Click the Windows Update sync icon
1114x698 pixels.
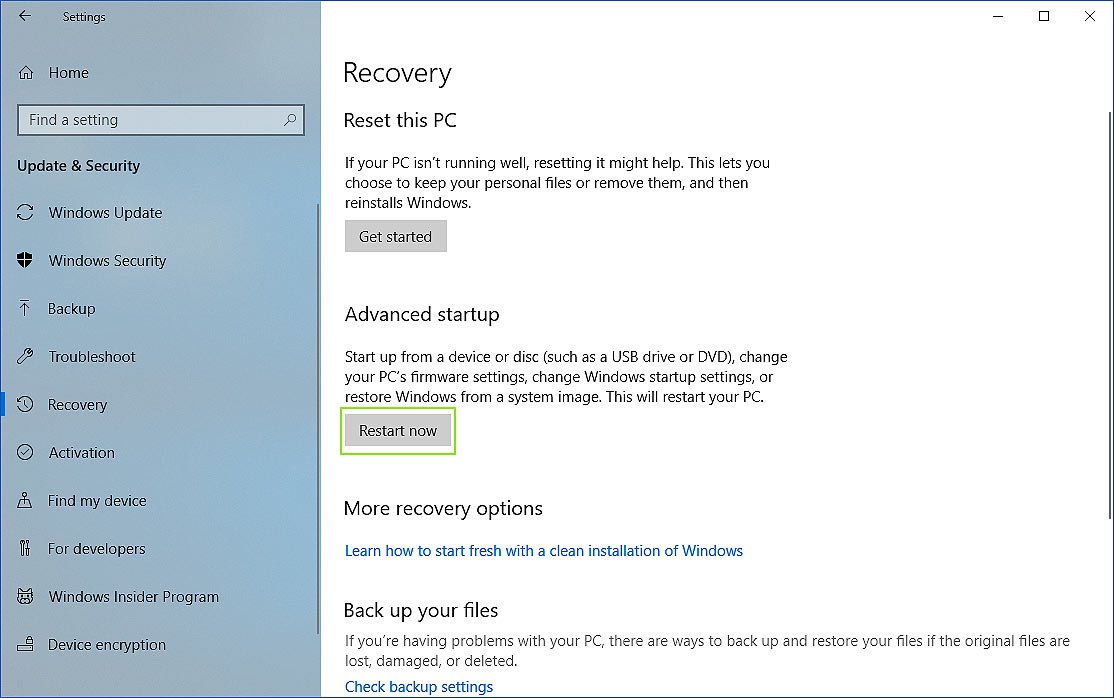[25, 213]
